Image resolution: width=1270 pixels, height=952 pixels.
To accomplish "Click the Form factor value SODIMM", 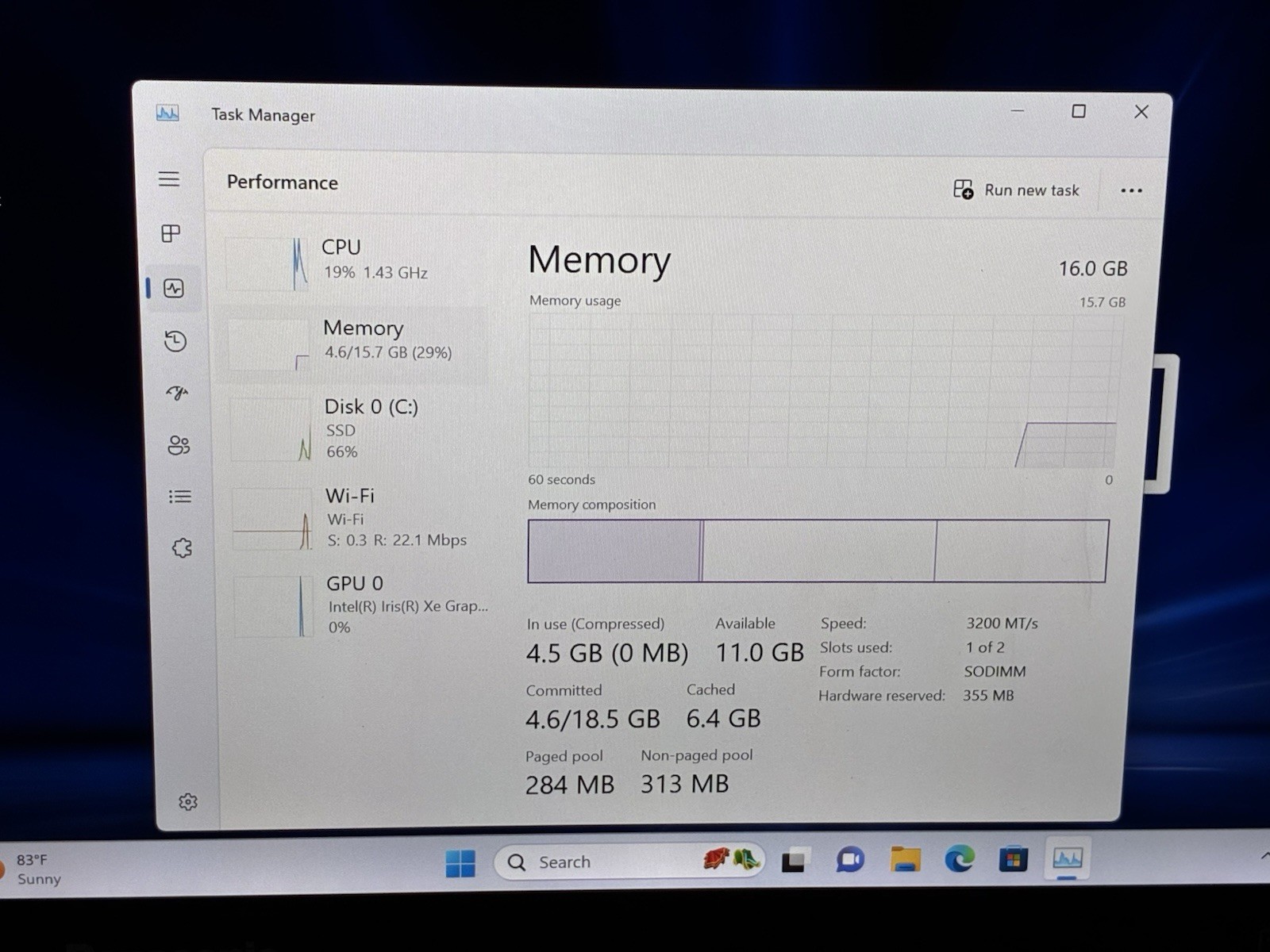I will click(x=995, y=671).
